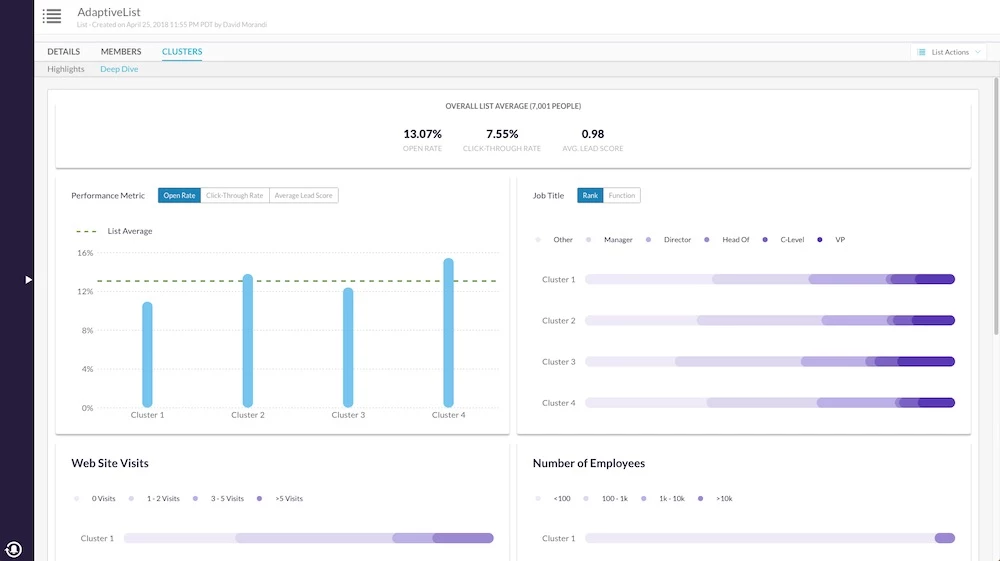Click the 13.07% open rate value
The height and width of the screenshot is (561, 1000).
[422, 134]
